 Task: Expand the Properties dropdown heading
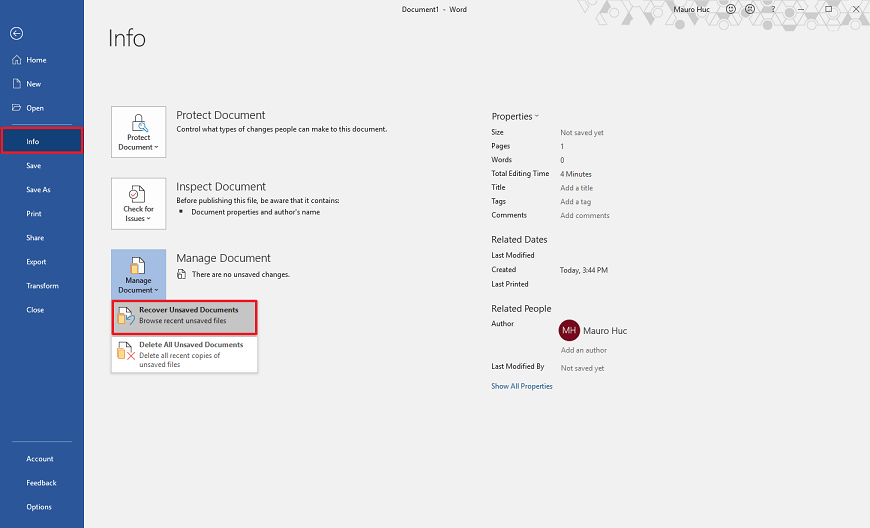point(515,116)
